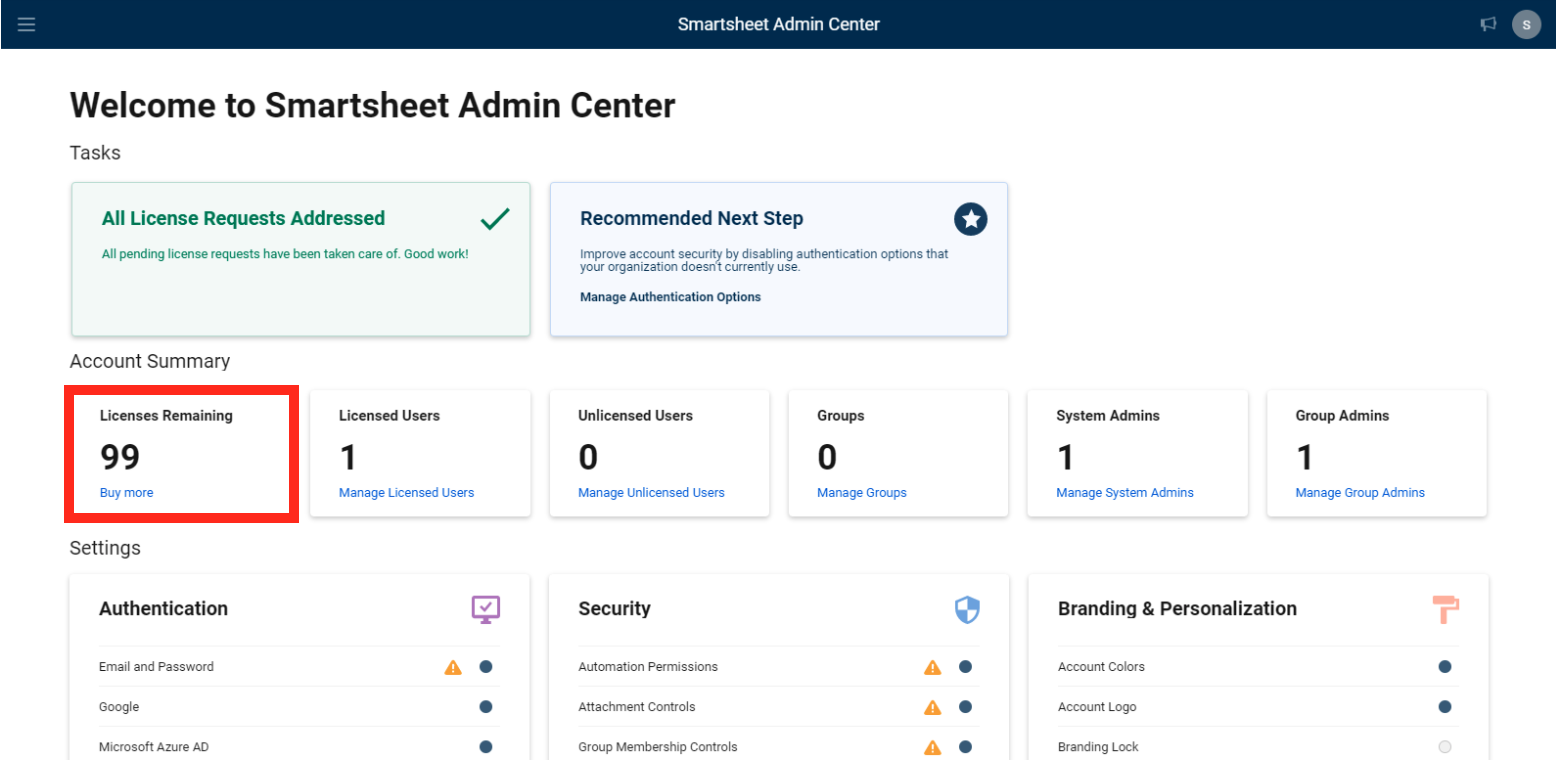Open the Attachment Controls setting
Image resolution: width=1556 pixels, height=763 pixels.
click(779, 707)
